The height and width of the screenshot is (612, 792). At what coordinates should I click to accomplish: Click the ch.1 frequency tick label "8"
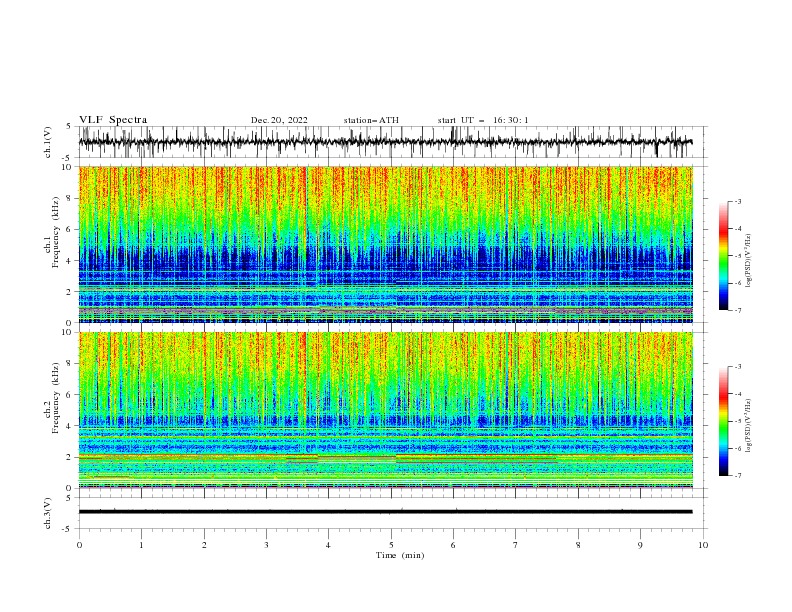tap(70, 198)
